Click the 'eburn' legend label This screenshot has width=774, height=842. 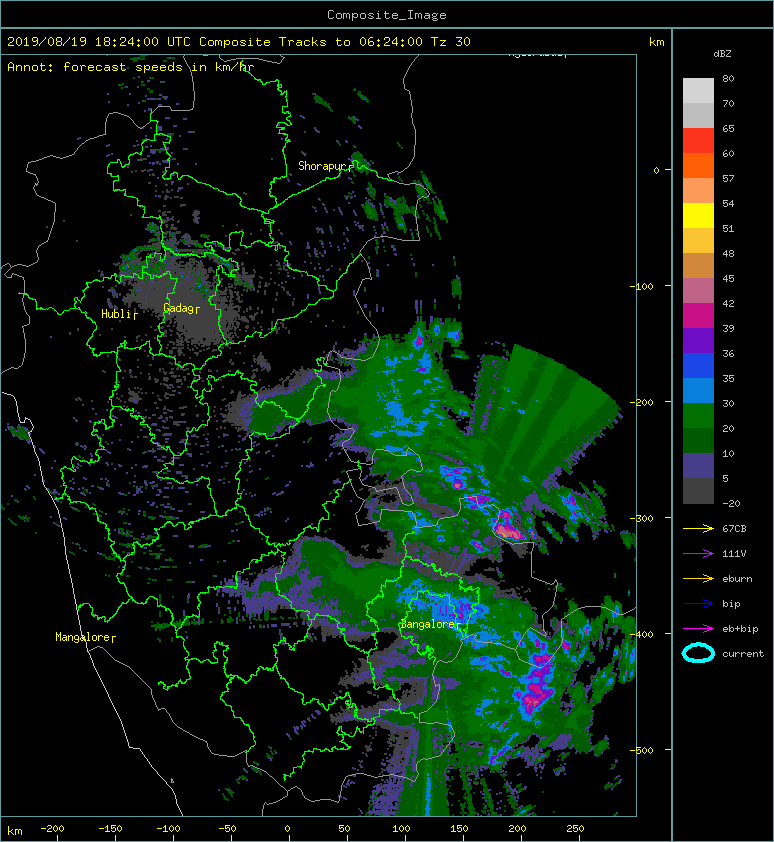737,578
